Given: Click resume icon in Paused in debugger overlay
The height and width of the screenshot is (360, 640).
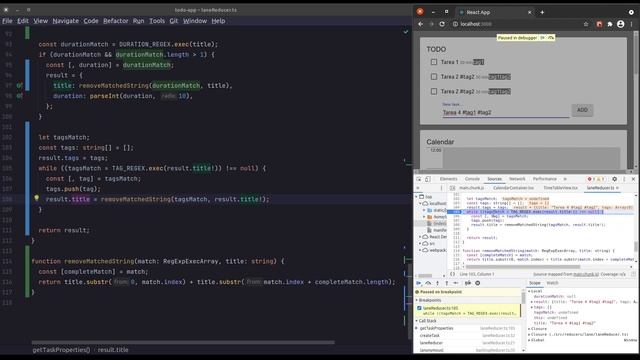Looking at the screenshot, I should pyautogui.click(x=542, y=38).
